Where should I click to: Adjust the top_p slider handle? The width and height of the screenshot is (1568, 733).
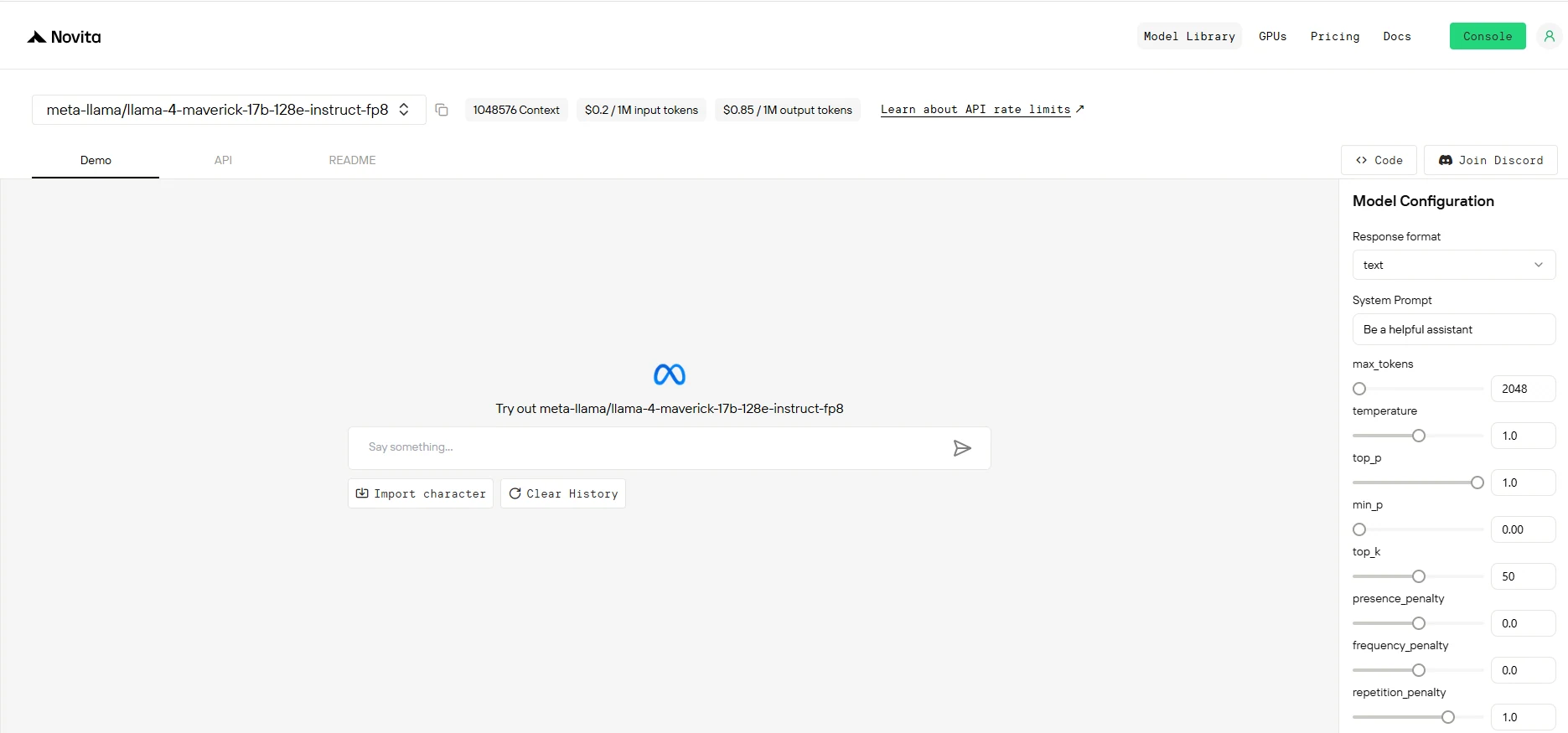tap(1477, 483)
